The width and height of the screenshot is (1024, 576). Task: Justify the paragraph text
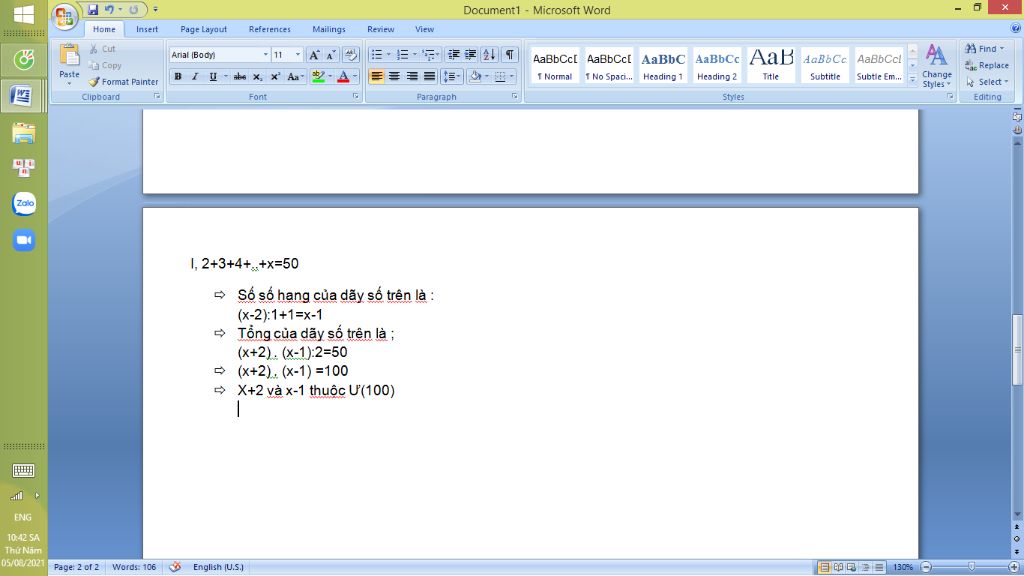click(x=429, y=76)
